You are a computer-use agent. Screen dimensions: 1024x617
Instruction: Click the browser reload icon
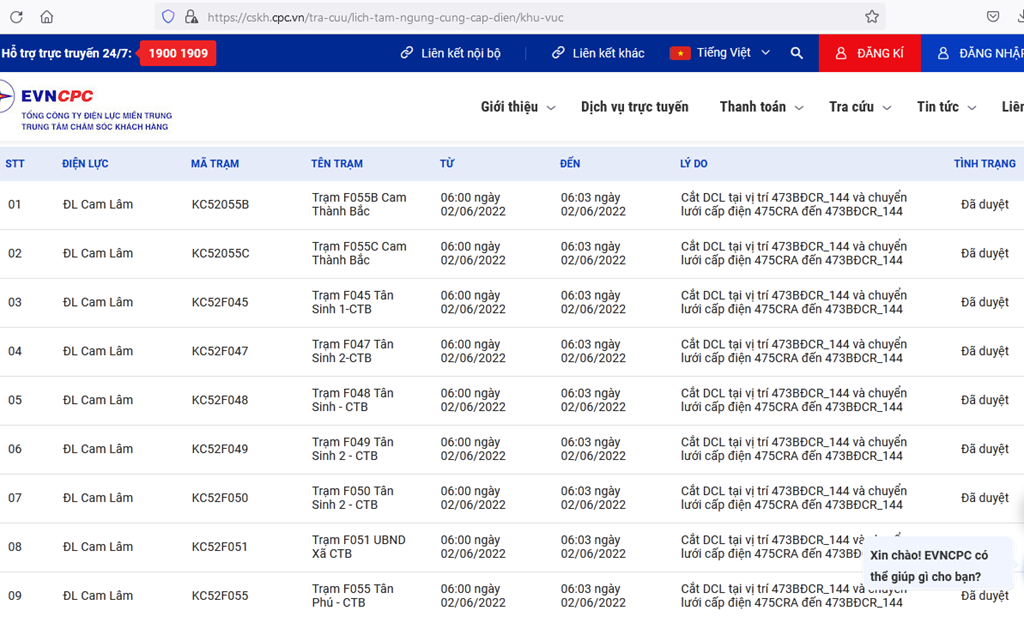(16, 17)
